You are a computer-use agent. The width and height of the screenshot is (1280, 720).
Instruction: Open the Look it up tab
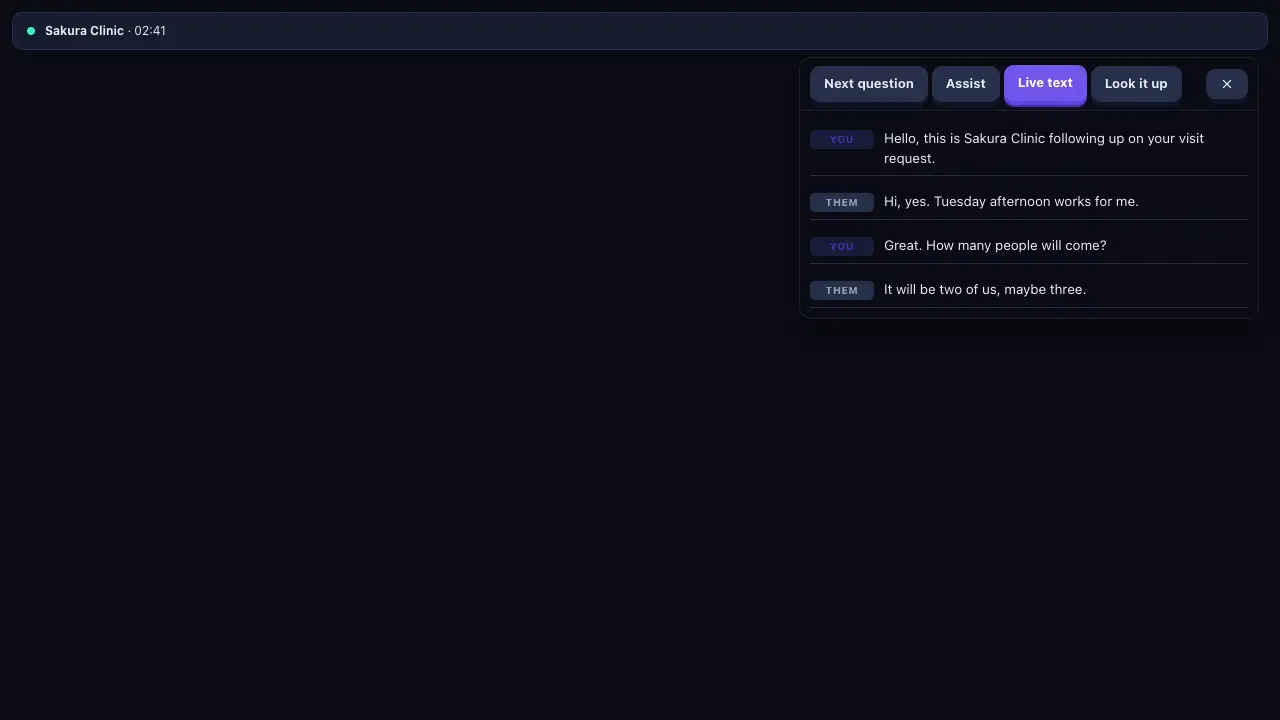point(1136,84)
